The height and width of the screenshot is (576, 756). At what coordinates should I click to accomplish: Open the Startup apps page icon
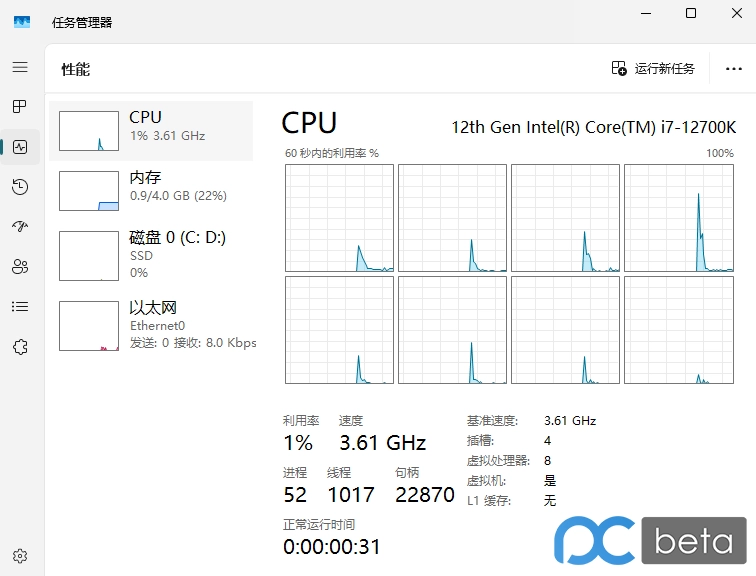point(20,227)
